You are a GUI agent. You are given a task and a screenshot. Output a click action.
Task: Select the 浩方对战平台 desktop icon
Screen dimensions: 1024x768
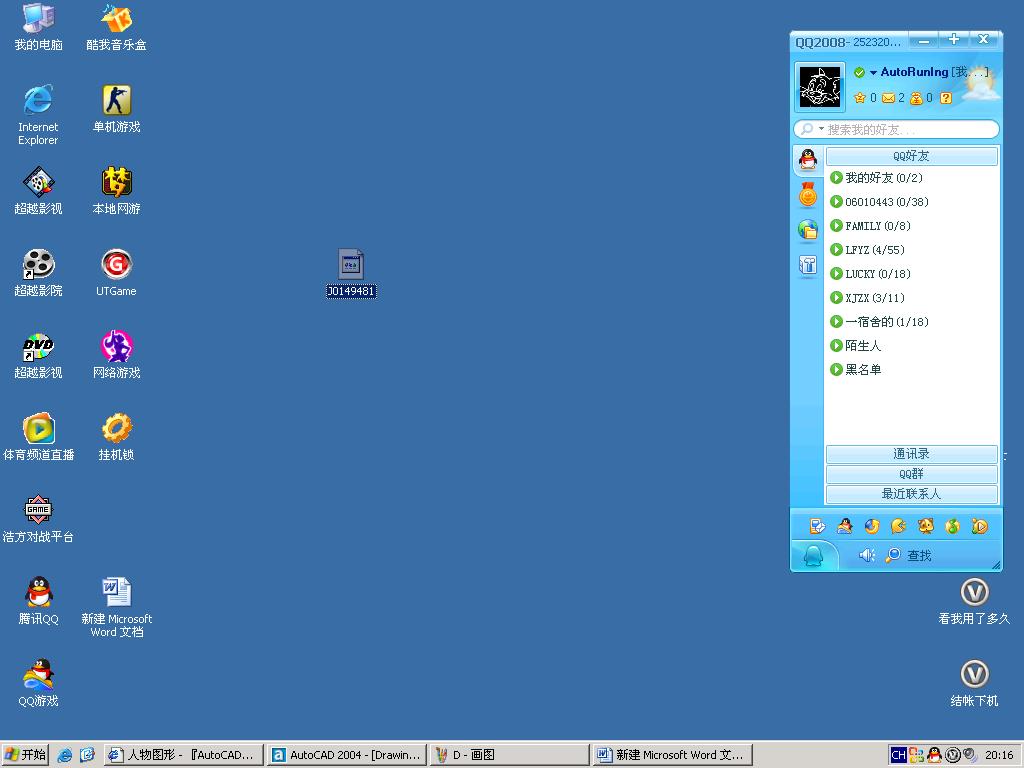38,519
